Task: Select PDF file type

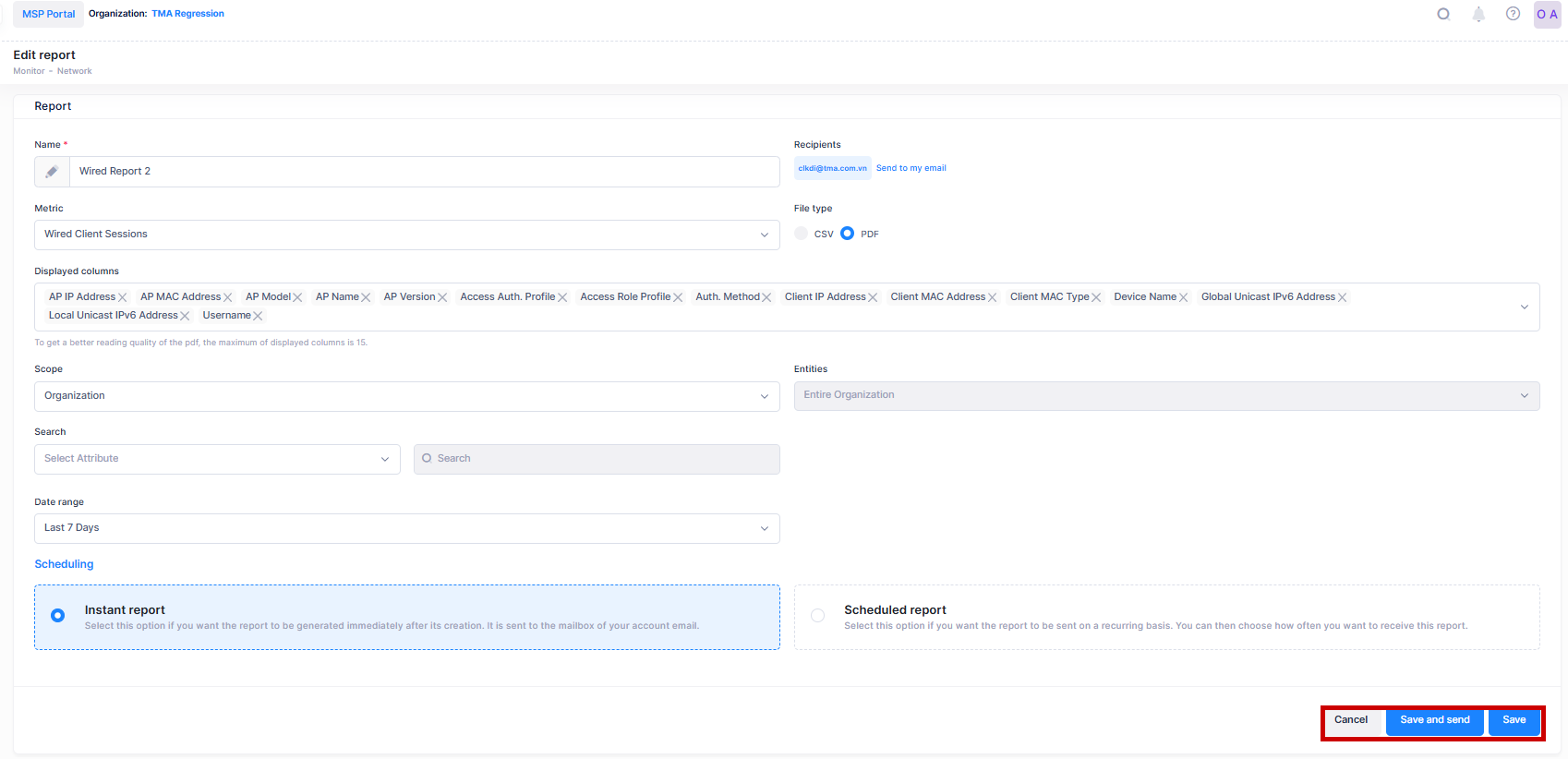Action: point(848,234)
